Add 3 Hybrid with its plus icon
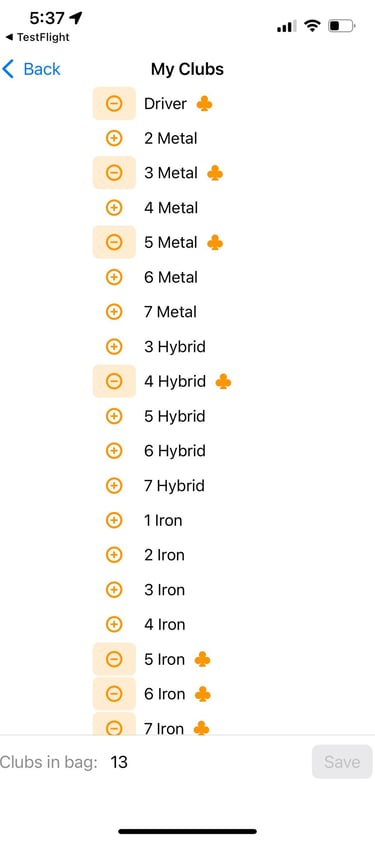Image resolution: width=375 pixels, height=842 pixels. click(x=114, y=347)
